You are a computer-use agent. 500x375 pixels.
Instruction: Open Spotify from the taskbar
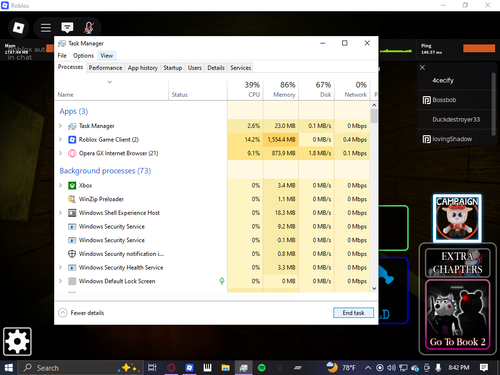coord(262,368)
